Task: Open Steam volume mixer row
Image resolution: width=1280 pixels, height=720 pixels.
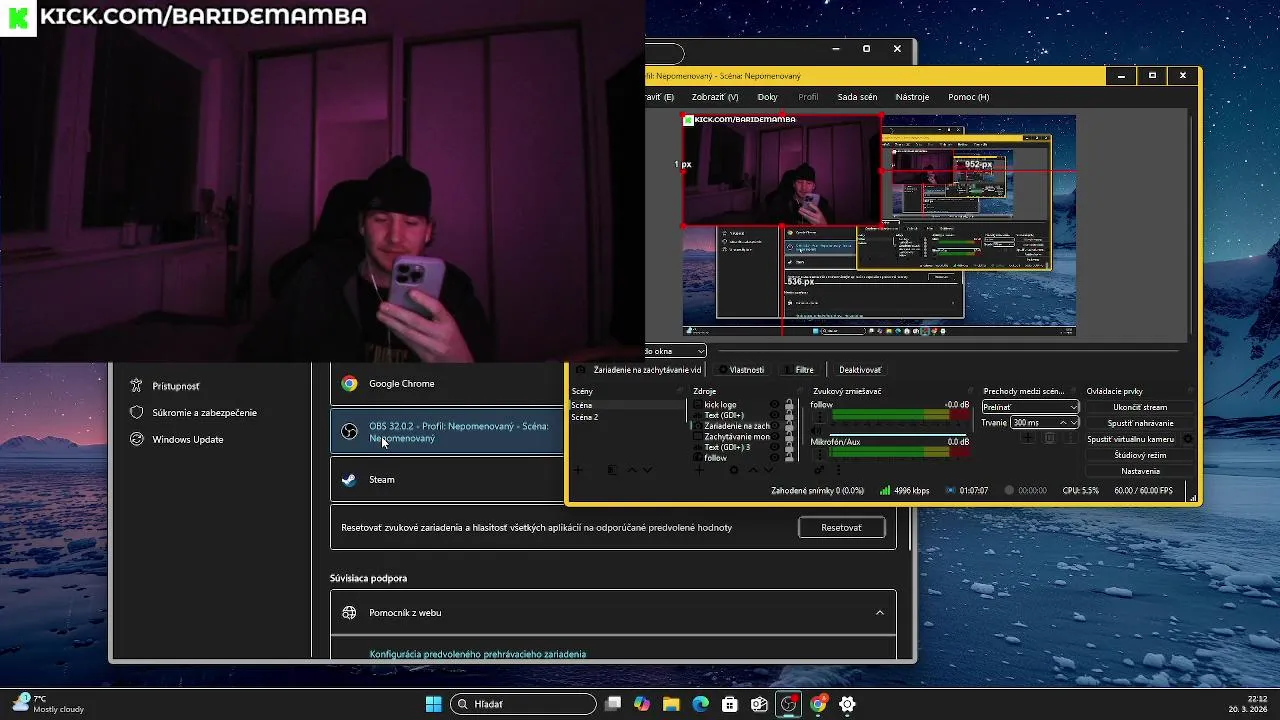Action: pos(447,479)
